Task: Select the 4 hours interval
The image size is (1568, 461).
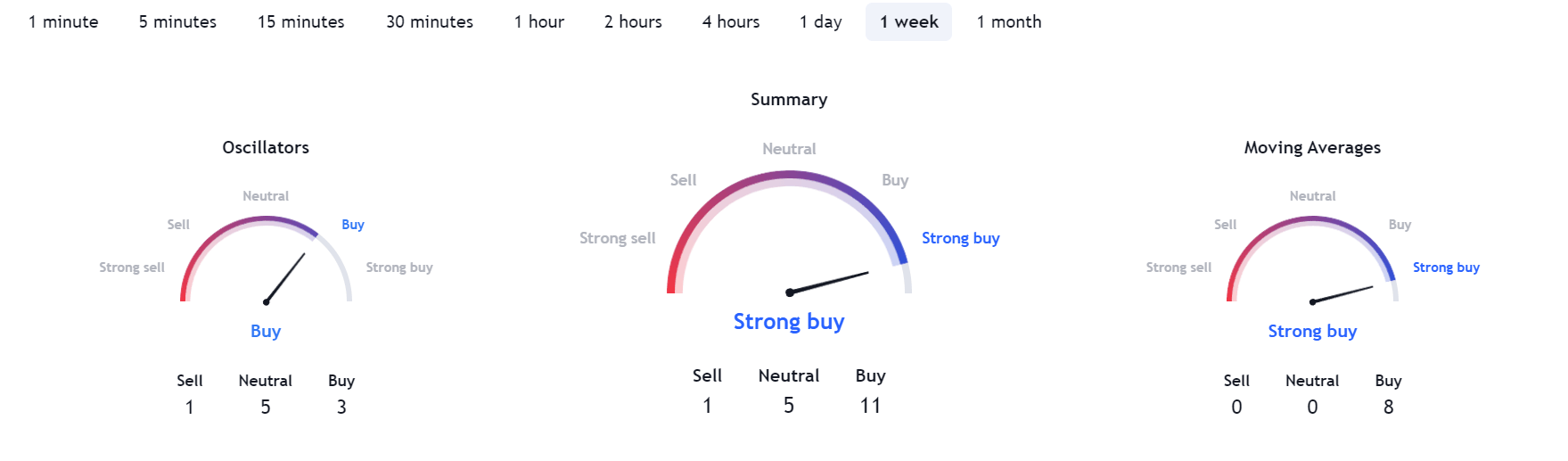Action: coord(730,22)
